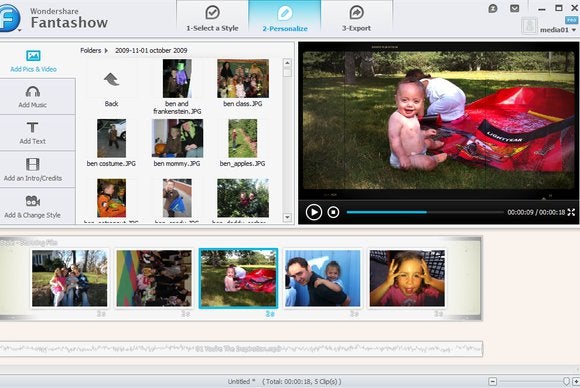The height and width of the screenshot is (388, 580).
Task: Expand the media01 account dropdown
Action: [574, 30]
